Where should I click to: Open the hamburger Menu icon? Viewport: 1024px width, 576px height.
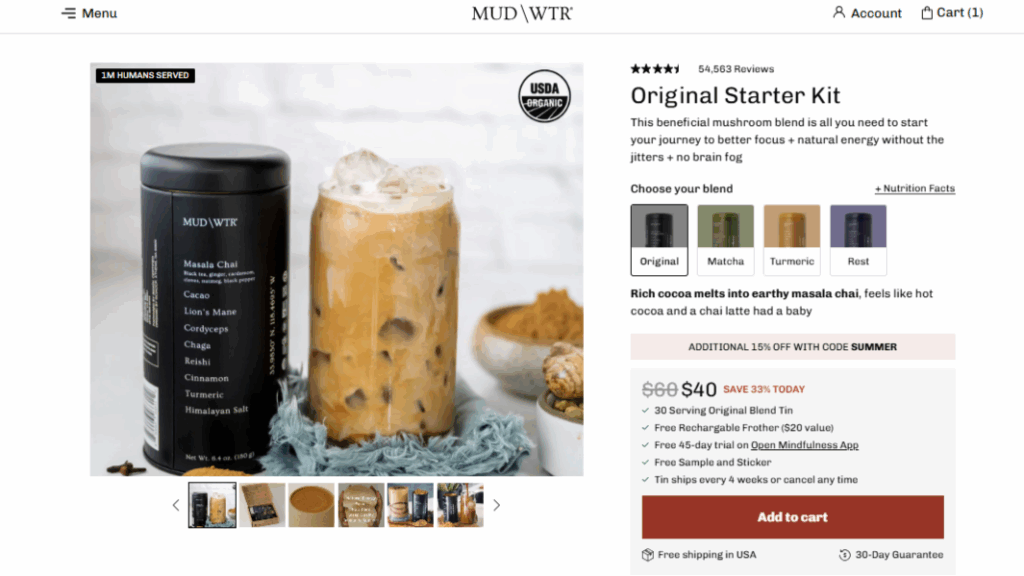pyautogui.click(x=69, y=13)
